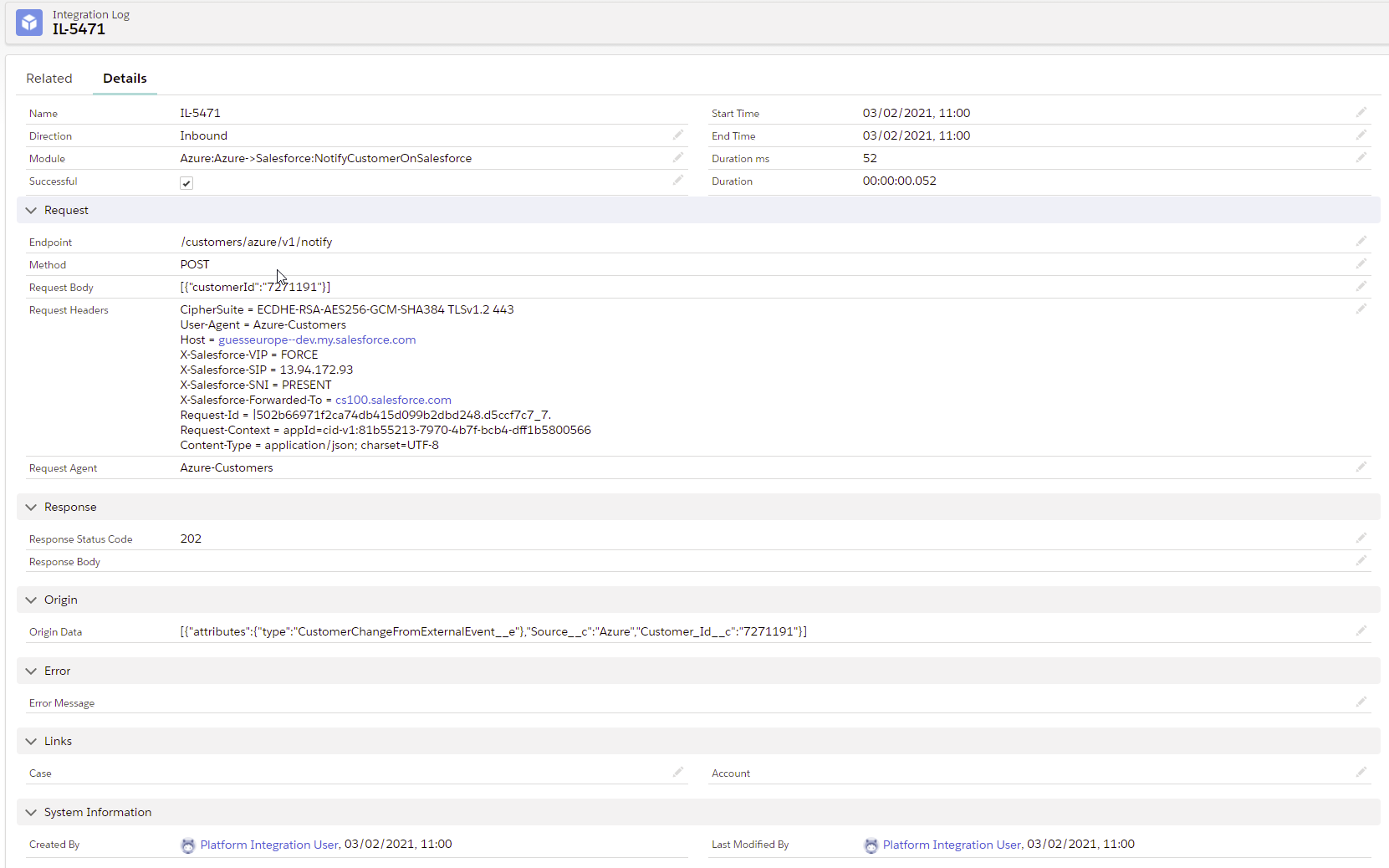This screenshot has height=868, width=1389.
Task: Click the POST method value
Action: click(195, 264)
